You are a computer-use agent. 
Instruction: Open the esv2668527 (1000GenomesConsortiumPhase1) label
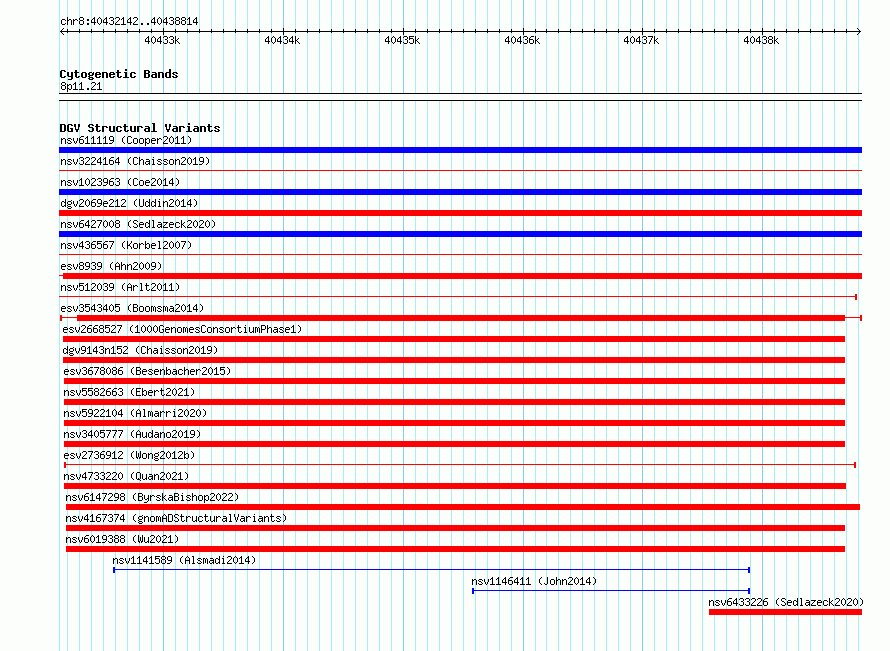coord(182,329)
